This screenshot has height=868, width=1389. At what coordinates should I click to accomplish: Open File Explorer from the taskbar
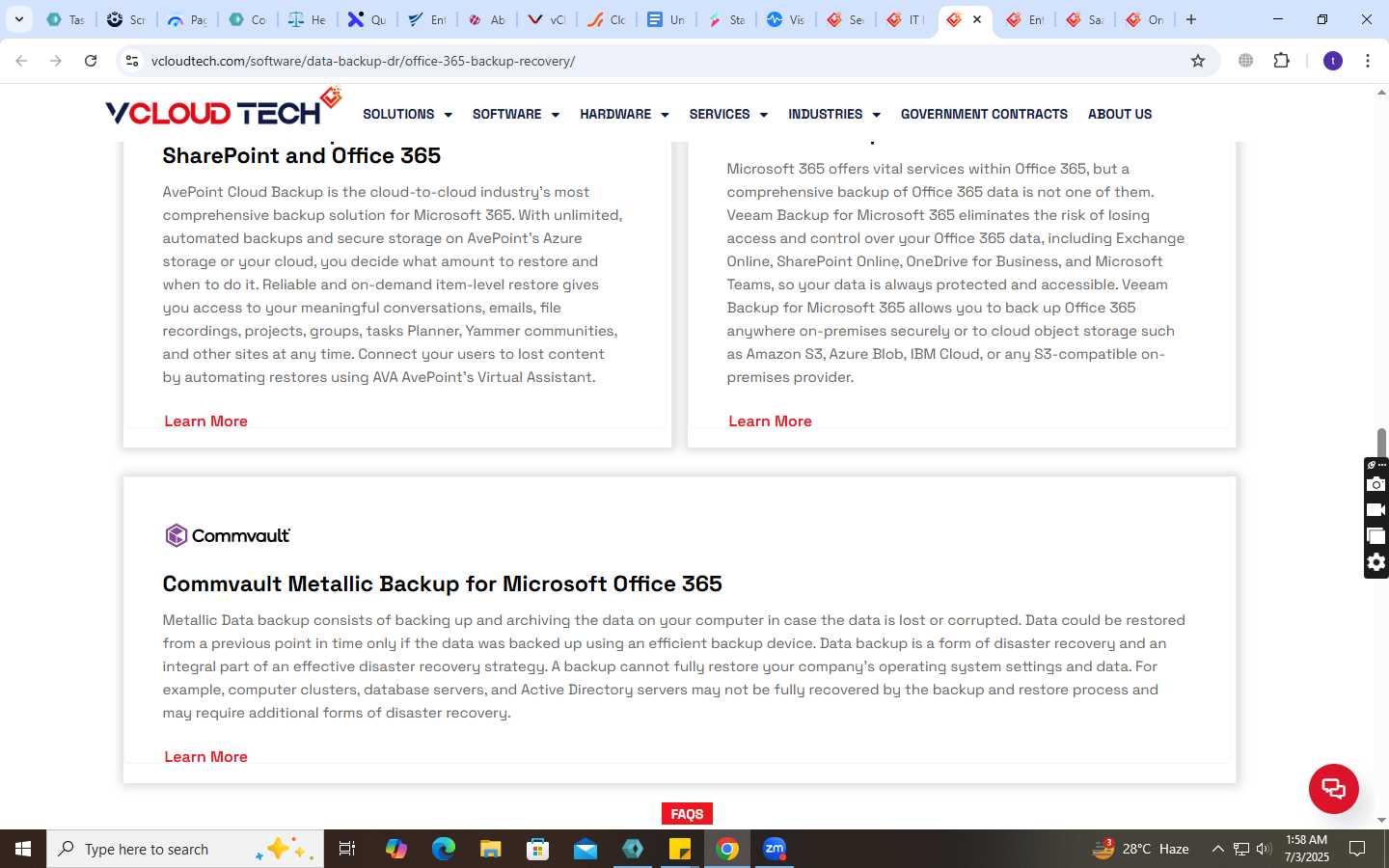point(491,849)
